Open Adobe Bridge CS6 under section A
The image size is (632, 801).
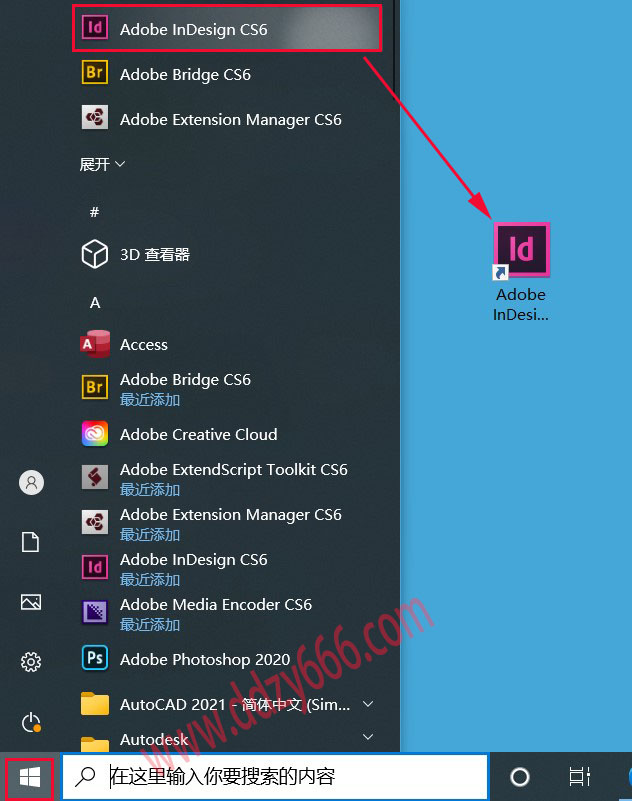coord(227,388)
